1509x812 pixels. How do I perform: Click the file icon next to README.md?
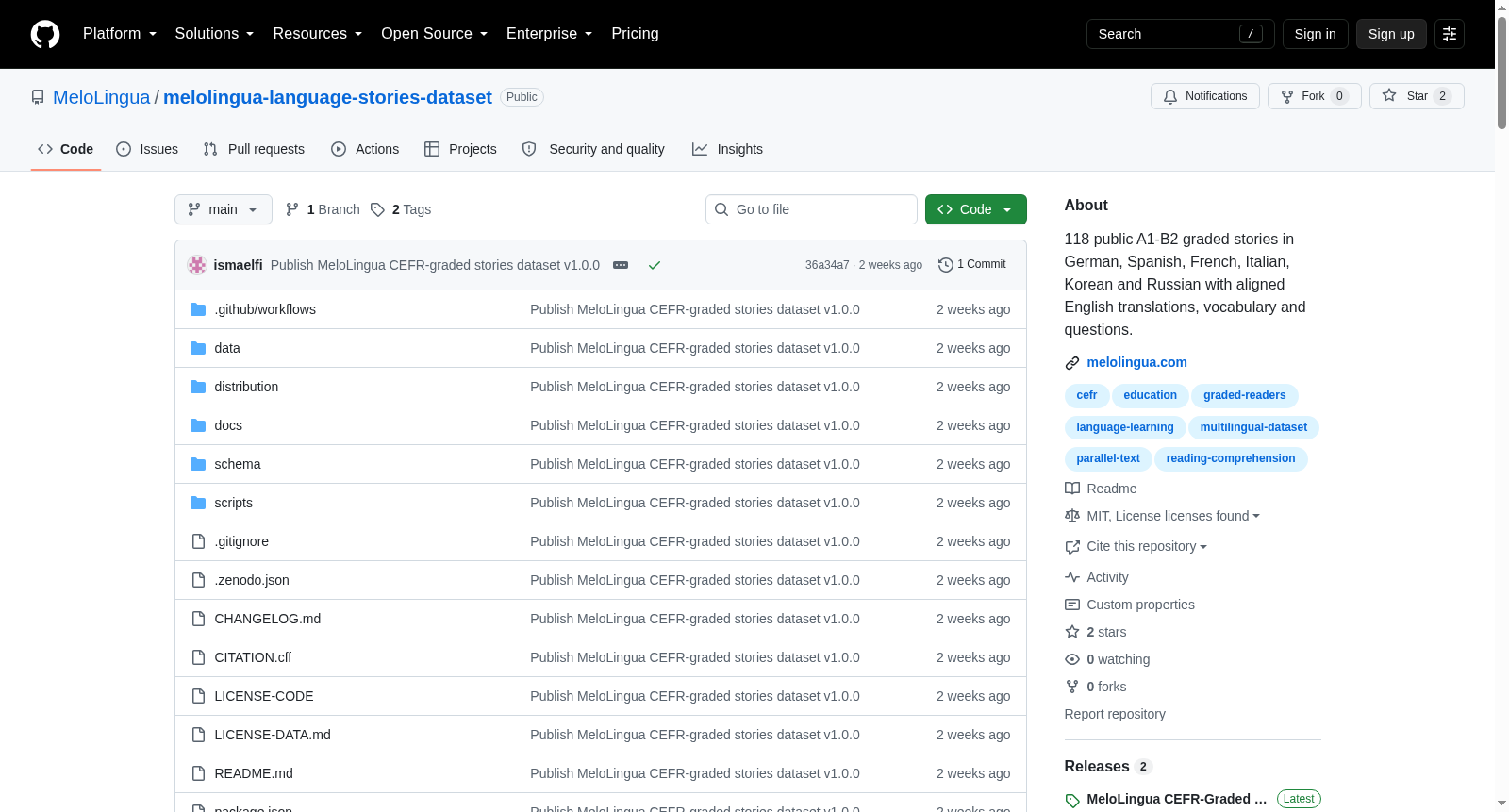(198, 773)
